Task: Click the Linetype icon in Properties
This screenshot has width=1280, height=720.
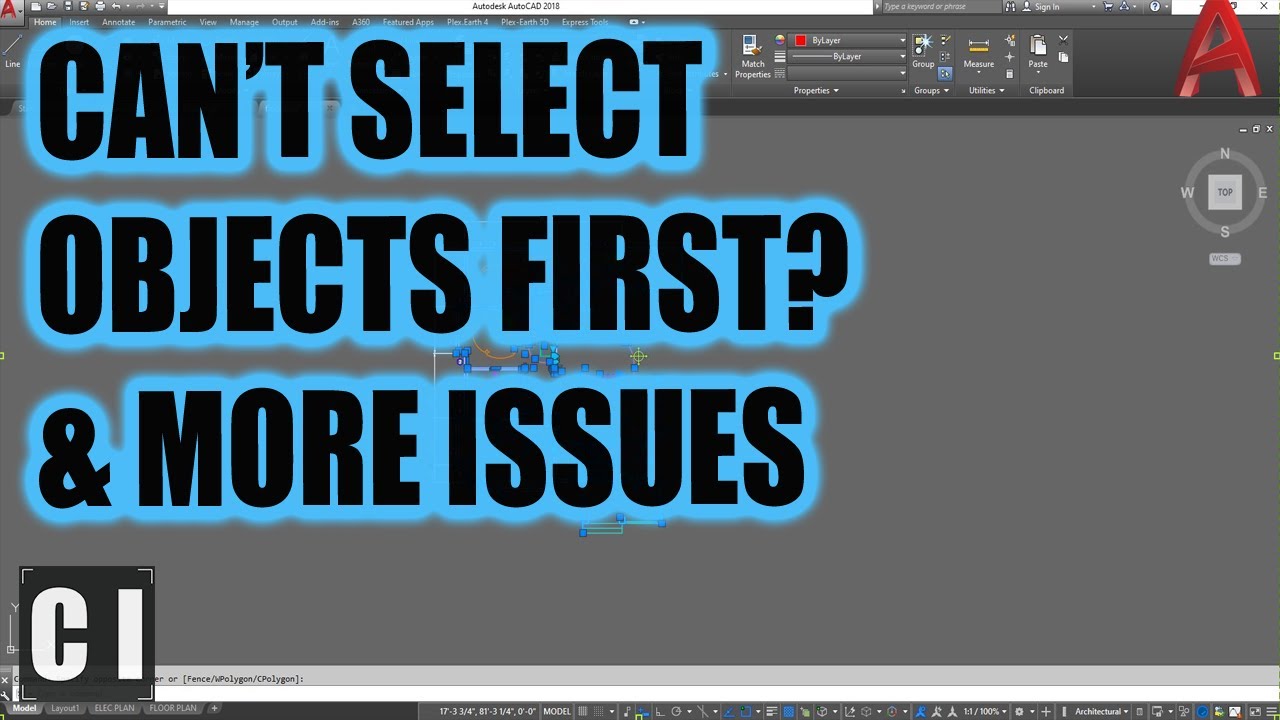Action: tap(780, 73)
